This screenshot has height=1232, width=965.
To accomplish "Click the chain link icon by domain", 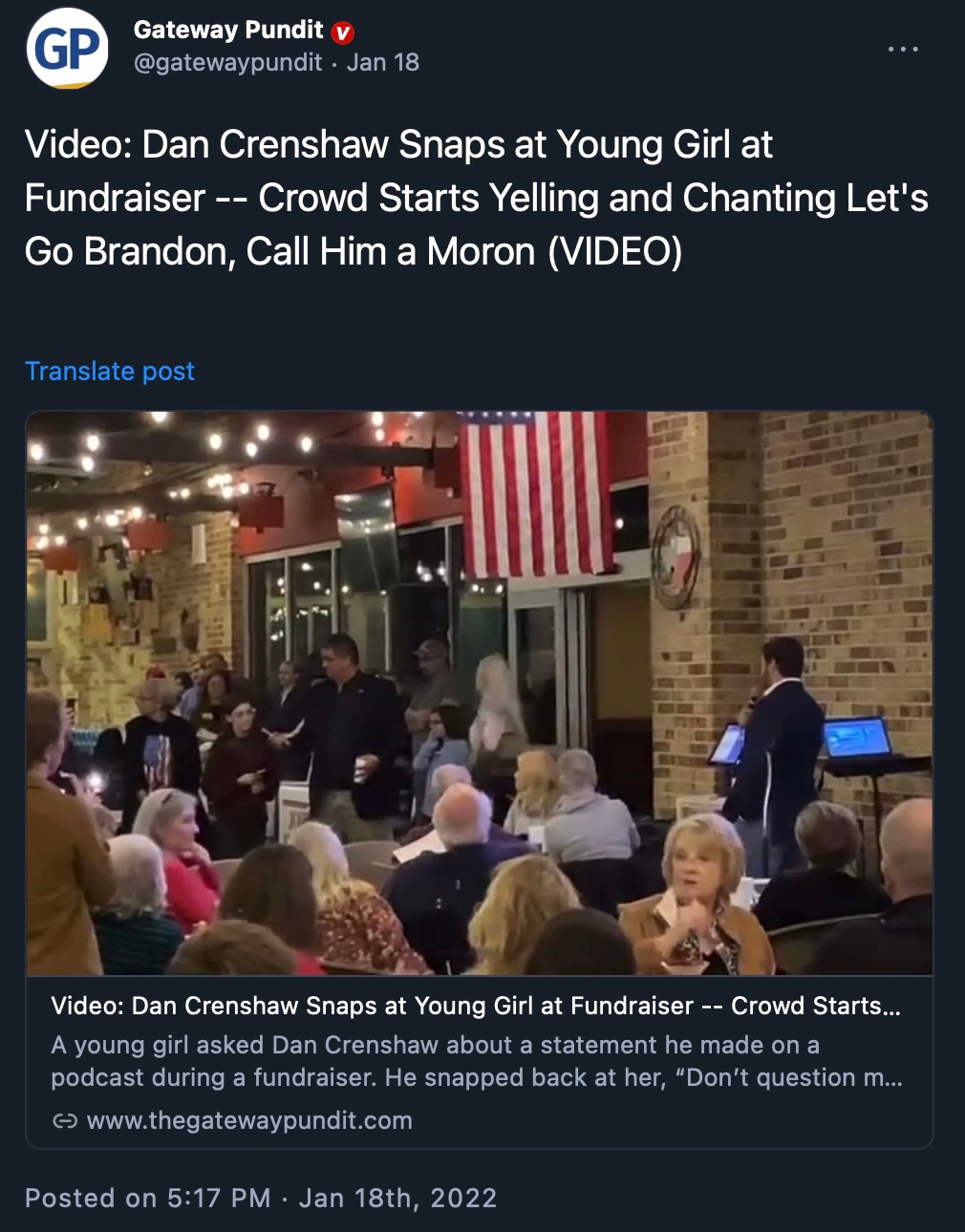I will 65,1121.
